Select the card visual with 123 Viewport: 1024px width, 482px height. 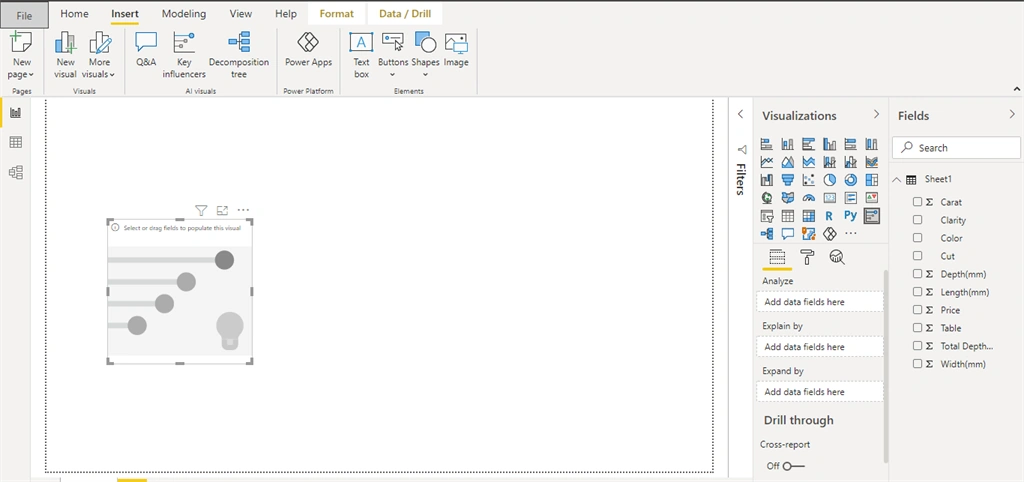(829, 197)
